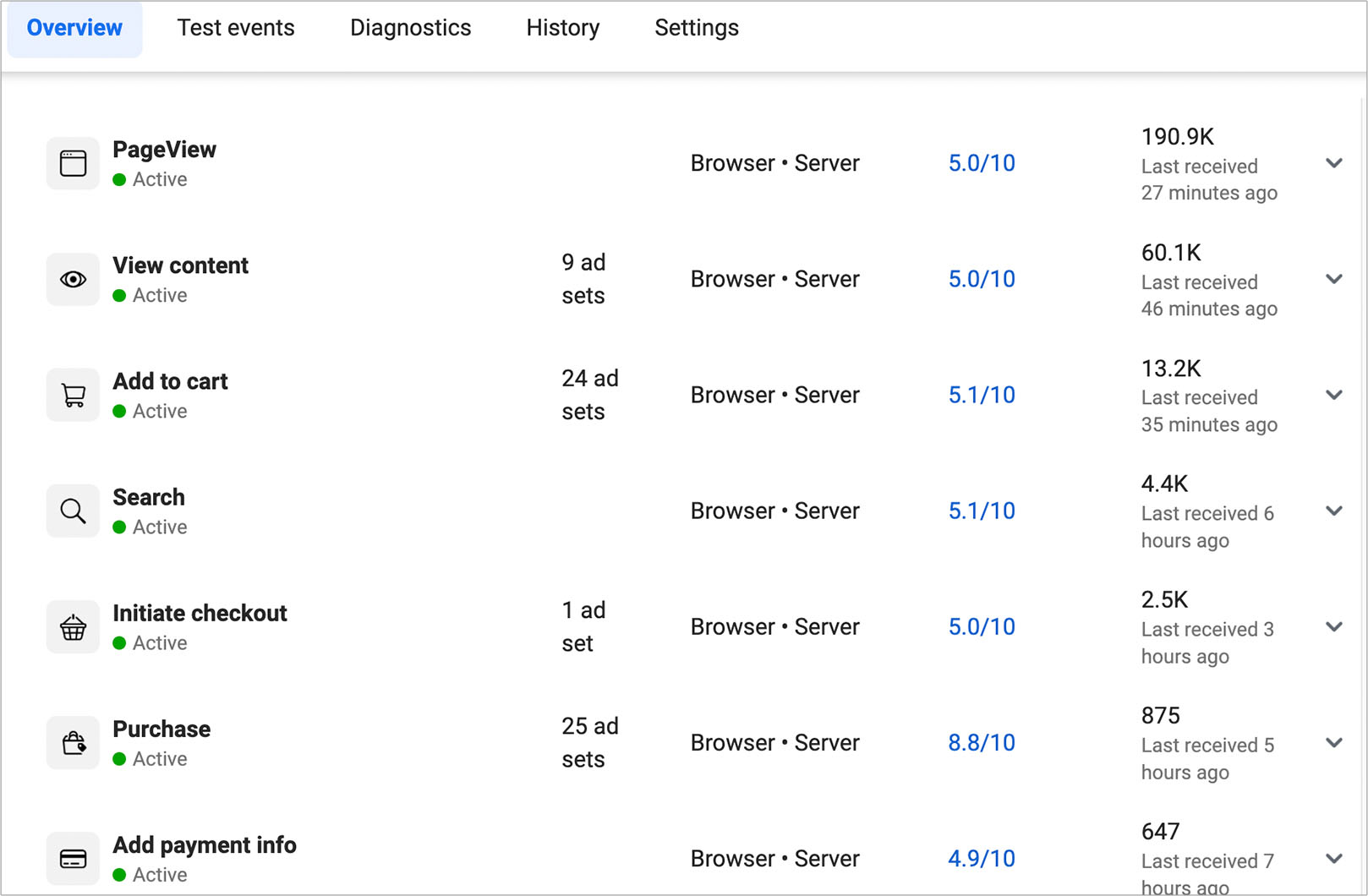Open the Diagnostics tab
The width and height of the screenshot is (1368, 896).
[x=410, y=28]
